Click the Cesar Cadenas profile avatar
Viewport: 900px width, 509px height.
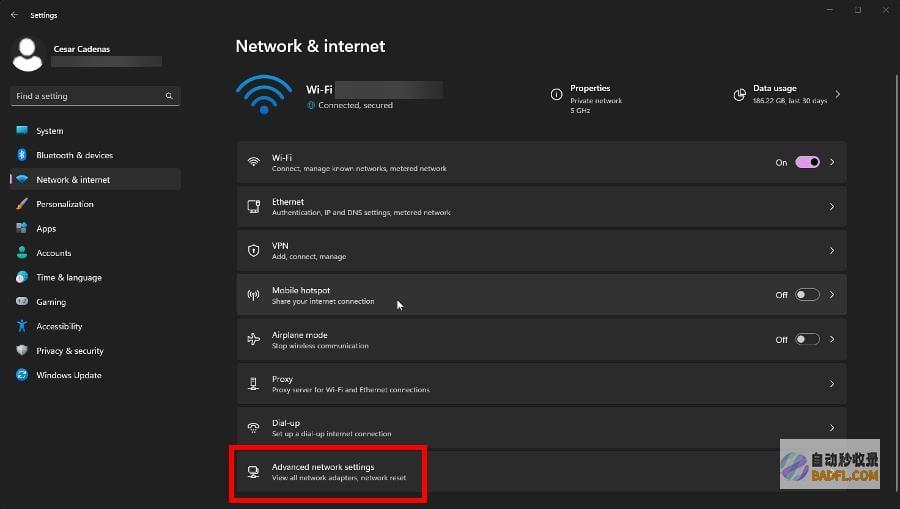tap(28, 54)
